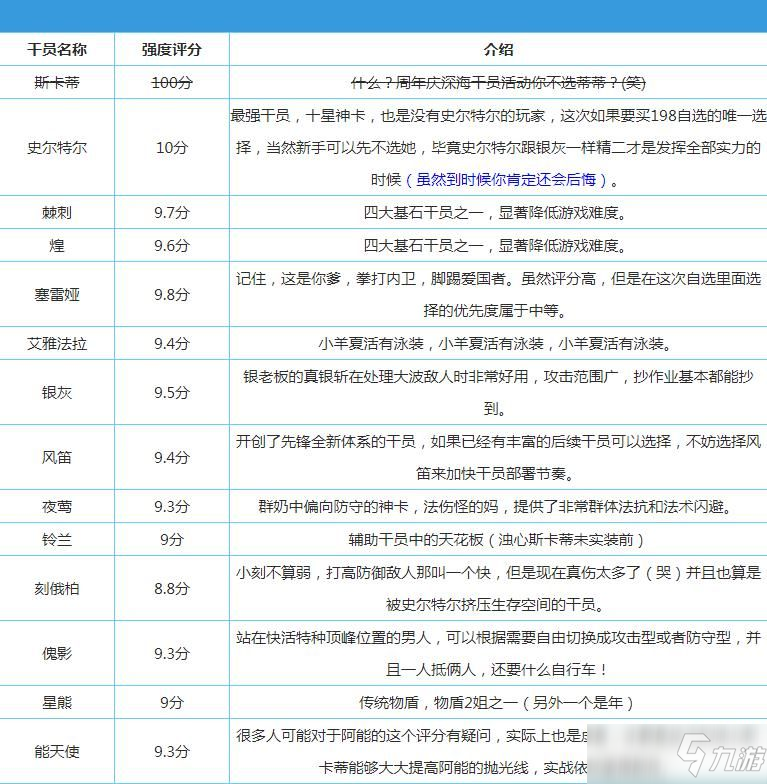The image size is (767, 784).
Task: Click the 艾雅法拉 name cell
Action: (57, 344)
